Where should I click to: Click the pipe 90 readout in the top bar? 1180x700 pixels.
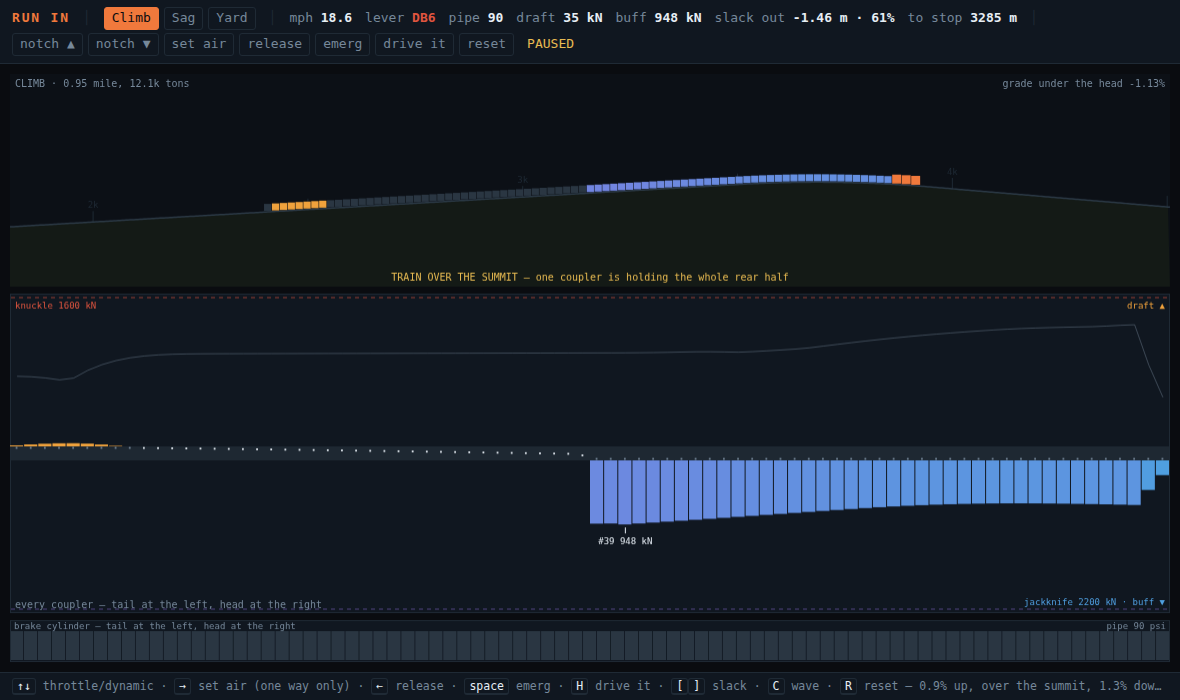[x=476, y=18]
